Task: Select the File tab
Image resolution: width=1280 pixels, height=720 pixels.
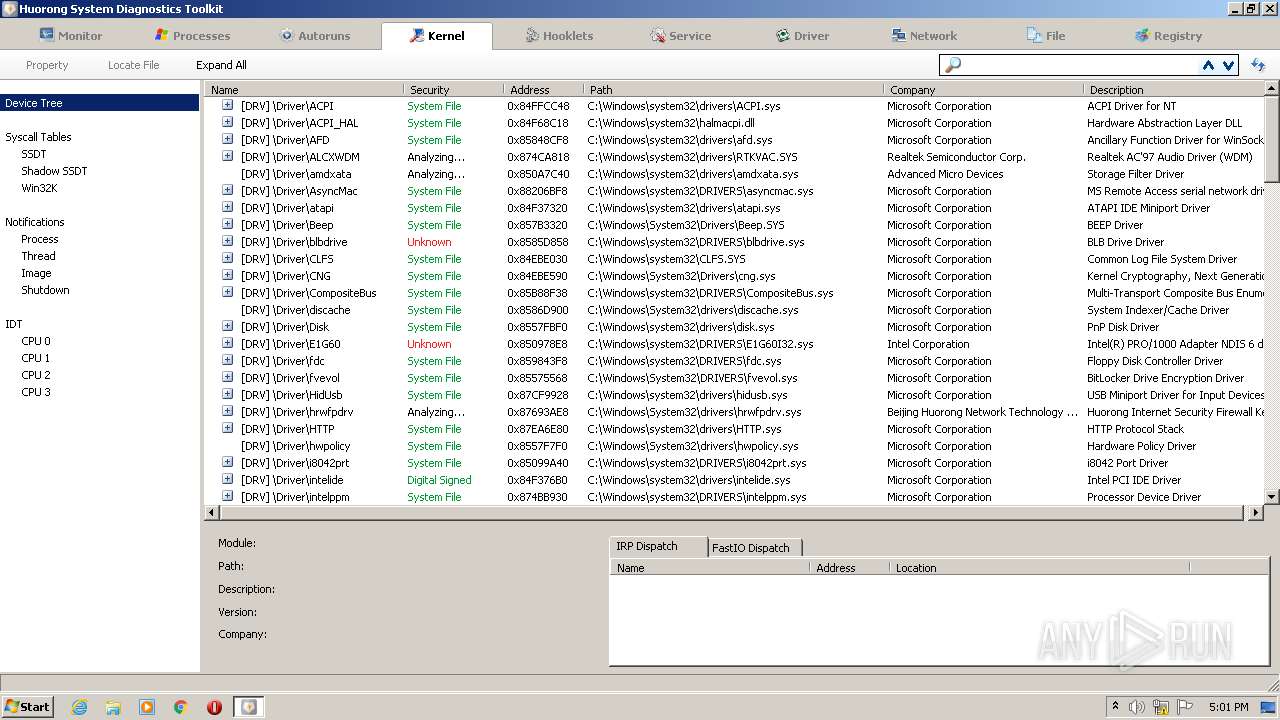Action: [1046, 35]
